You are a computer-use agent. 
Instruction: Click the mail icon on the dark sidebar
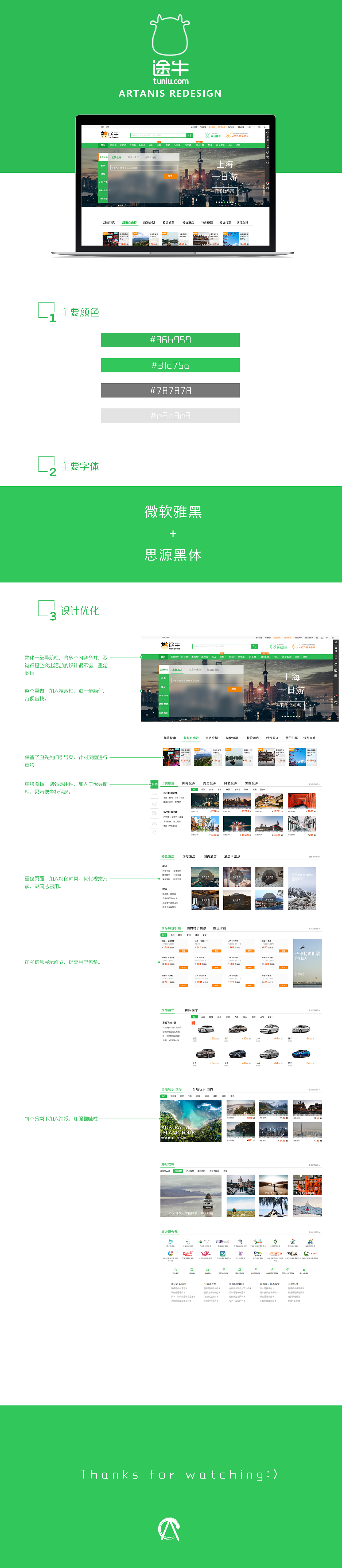335,676
